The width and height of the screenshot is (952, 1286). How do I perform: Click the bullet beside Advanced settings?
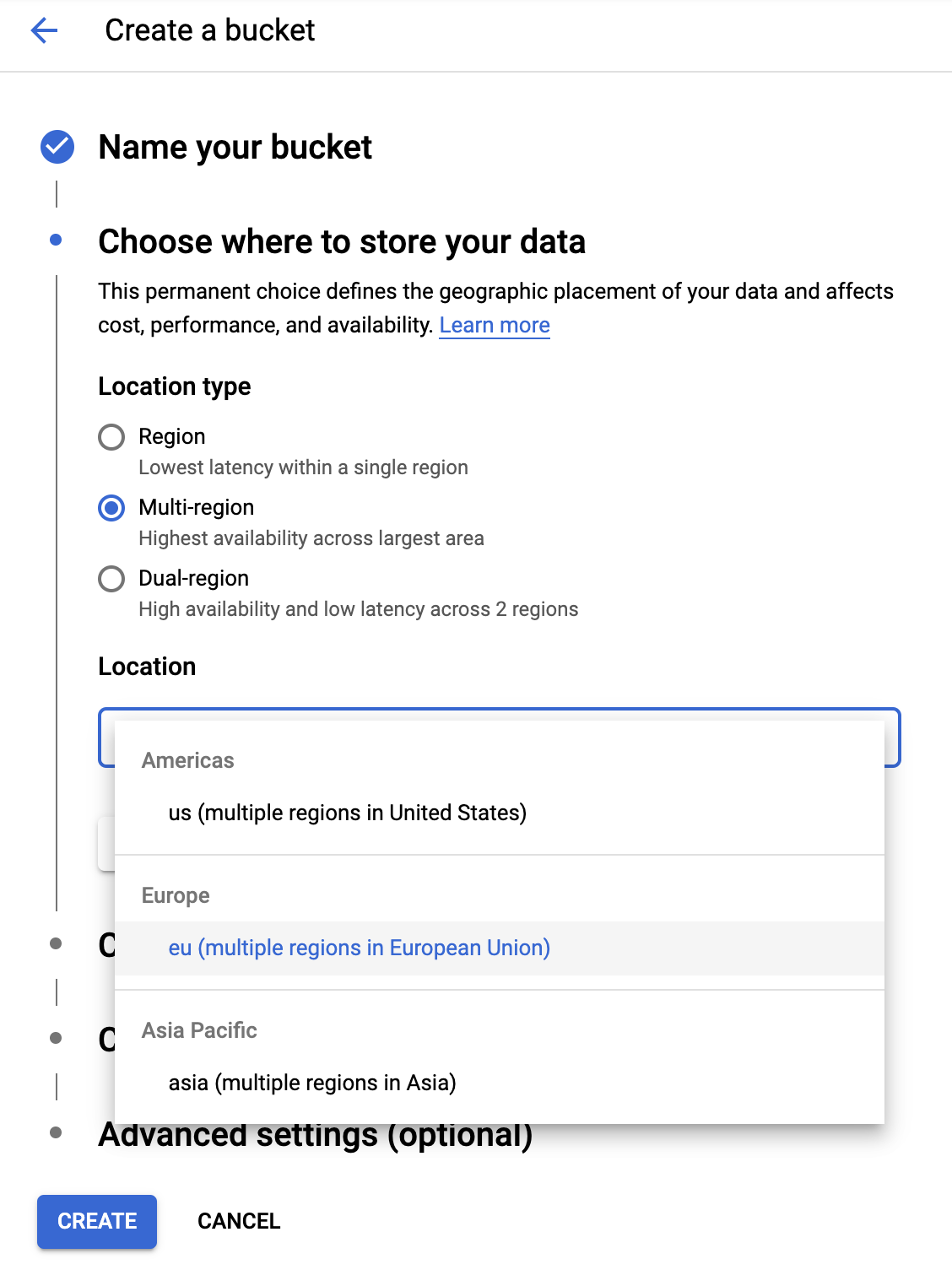coord(57,1132)
